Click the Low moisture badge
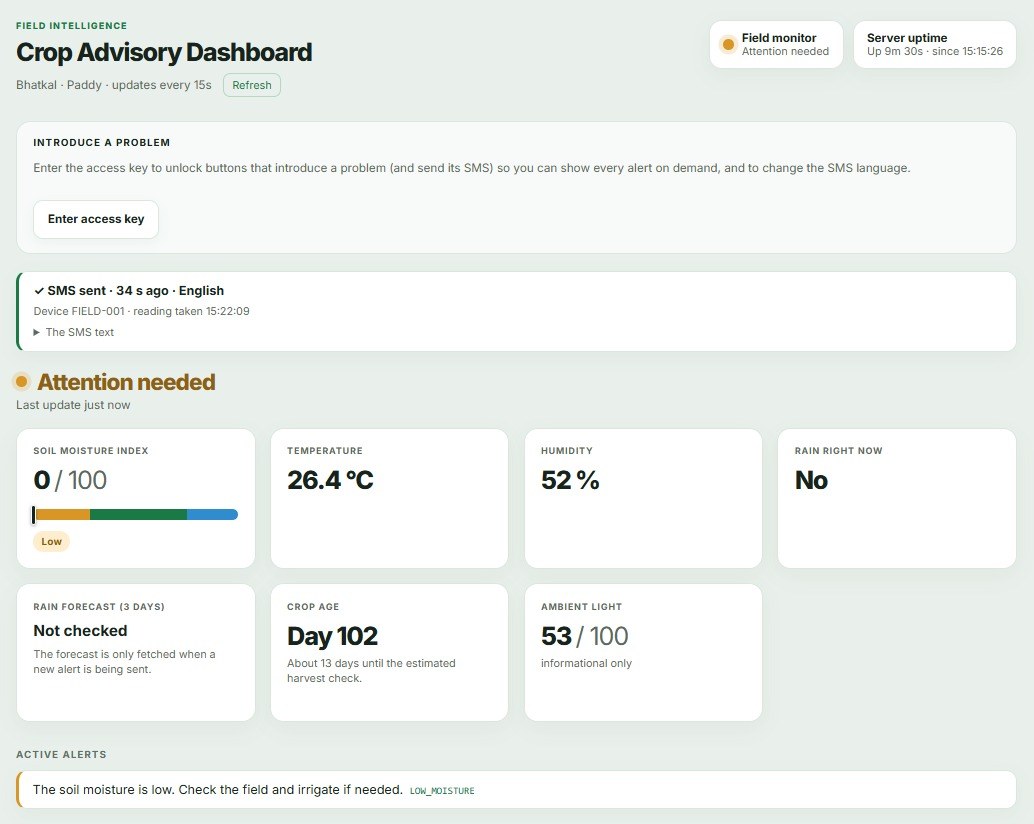Screen dimensions: 1034x824 pyautogui.click(x=51, y=541)
